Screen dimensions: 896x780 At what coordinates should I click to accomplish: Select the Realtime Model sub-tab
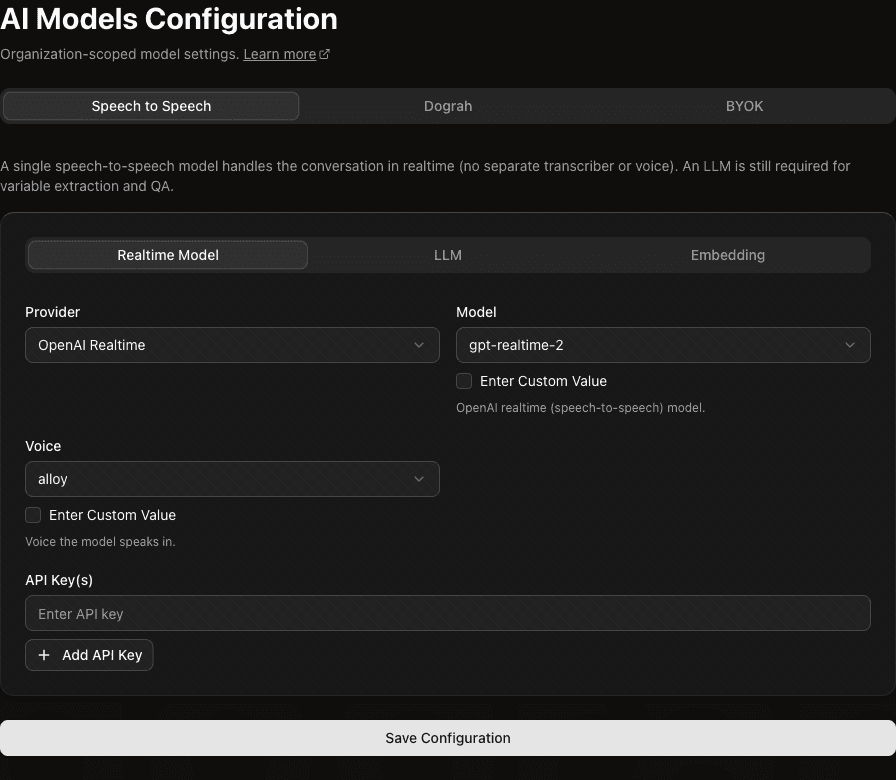tap(168, 255)
